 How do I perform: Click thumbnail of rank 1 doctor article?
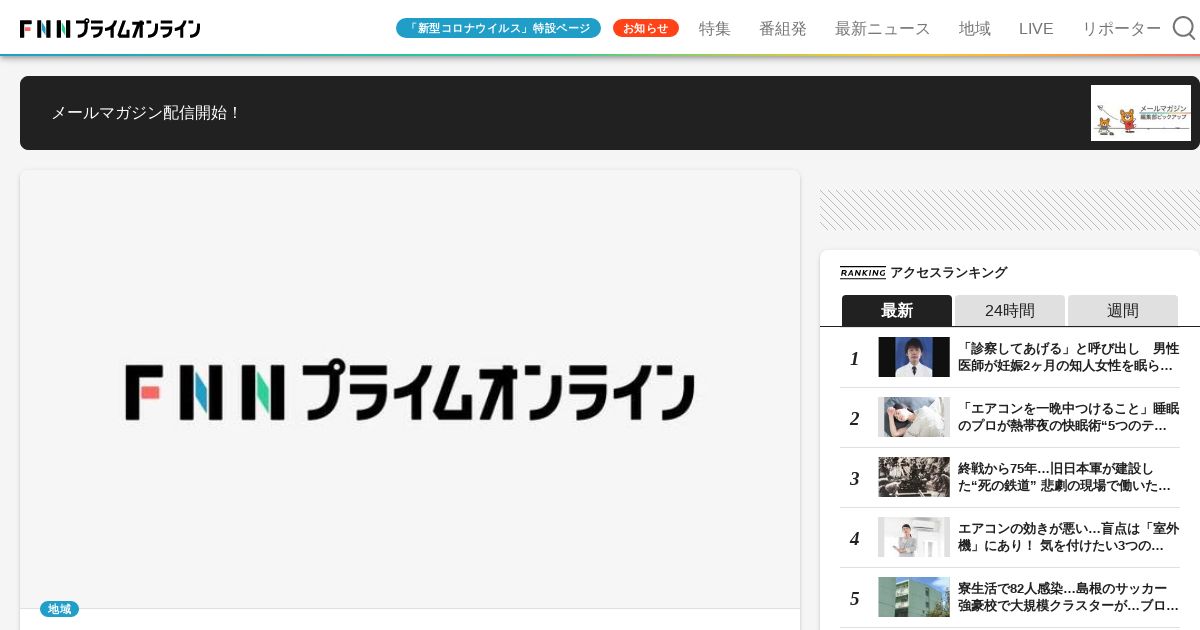(914, 357)
